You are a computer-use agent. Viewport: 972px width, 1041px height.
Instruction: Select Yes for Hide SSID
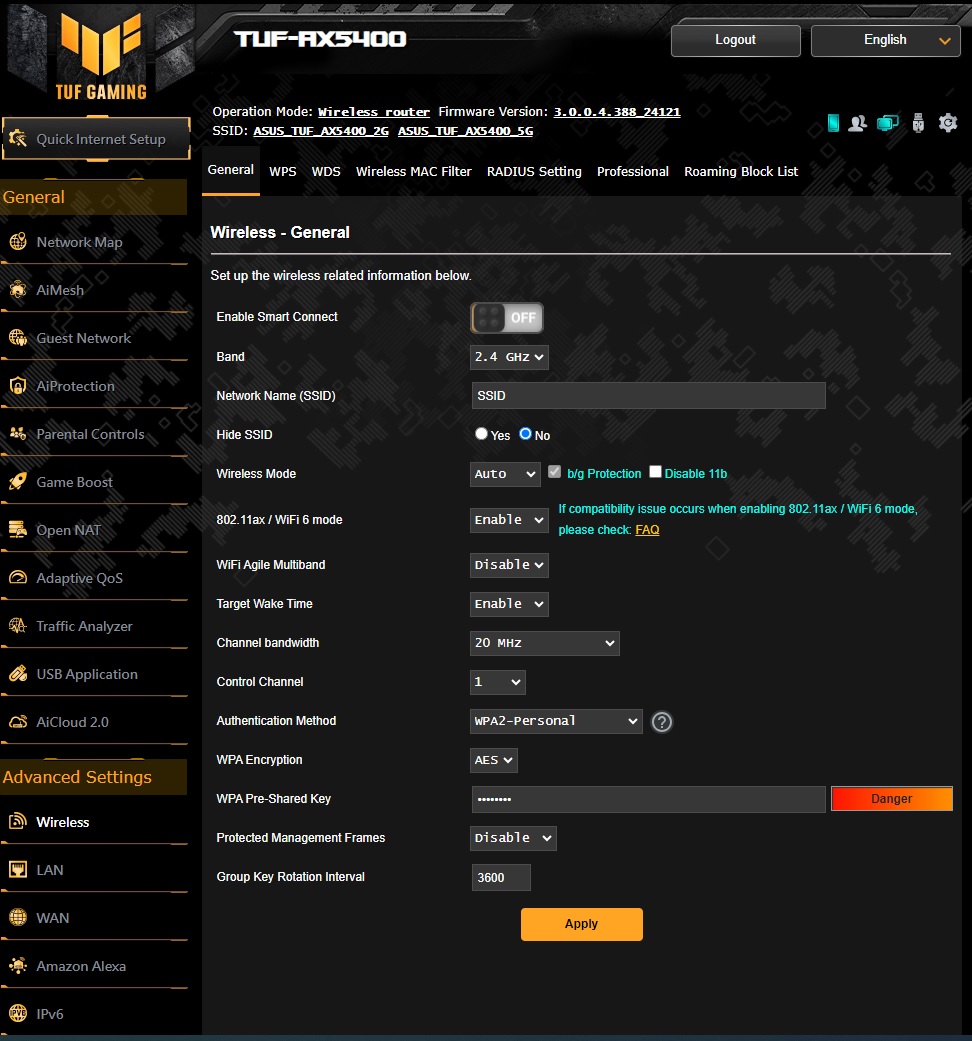(x=482, y=434)
